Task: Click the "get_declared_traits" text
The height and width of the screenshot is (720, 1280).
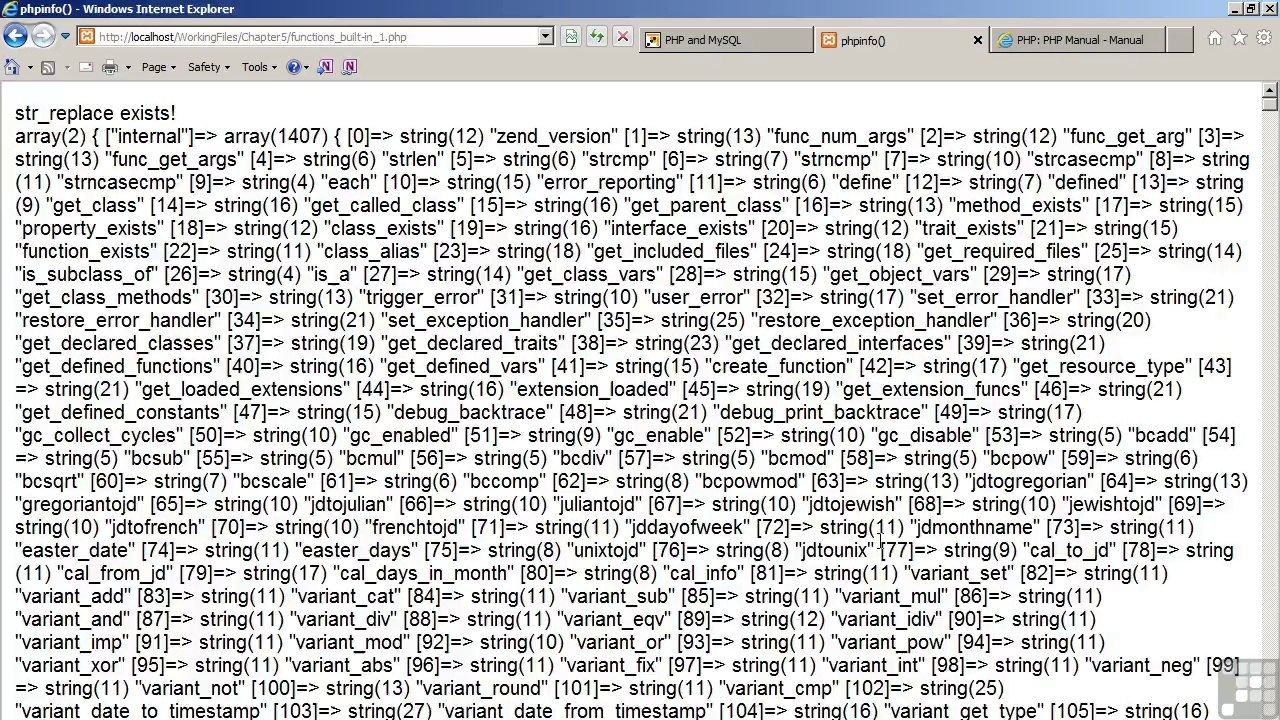Action: [x=475, y=343]
